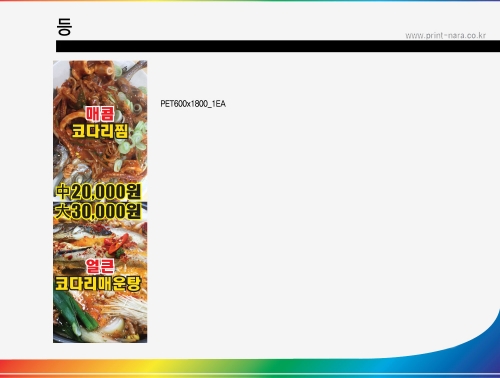500x378 pixels.
Task: Select the 中20,000원 price text
Action: click(x=98, y=192)
